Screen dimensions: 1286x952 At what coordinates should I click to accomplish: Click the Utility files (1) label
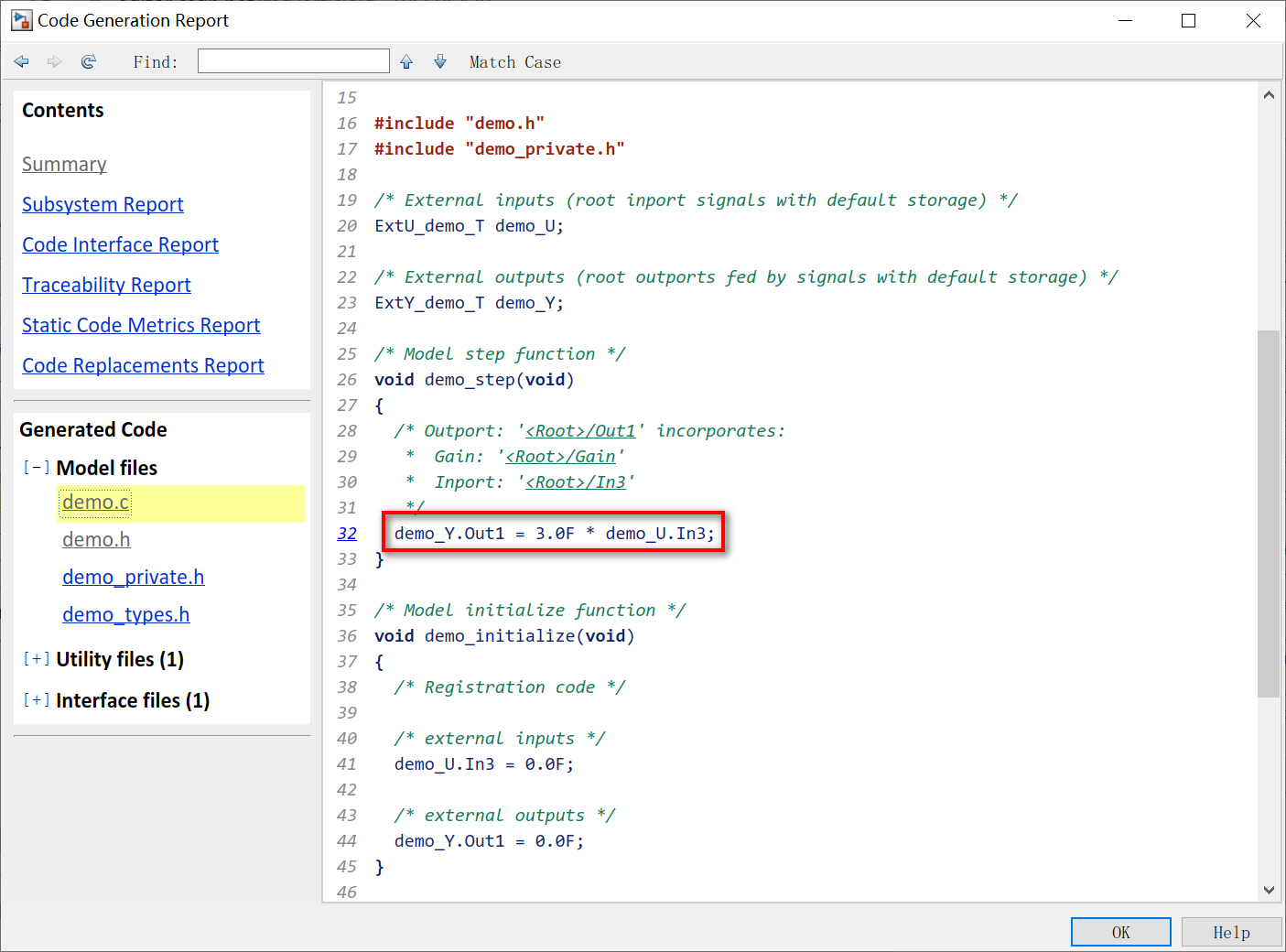[x=120, y=659]
